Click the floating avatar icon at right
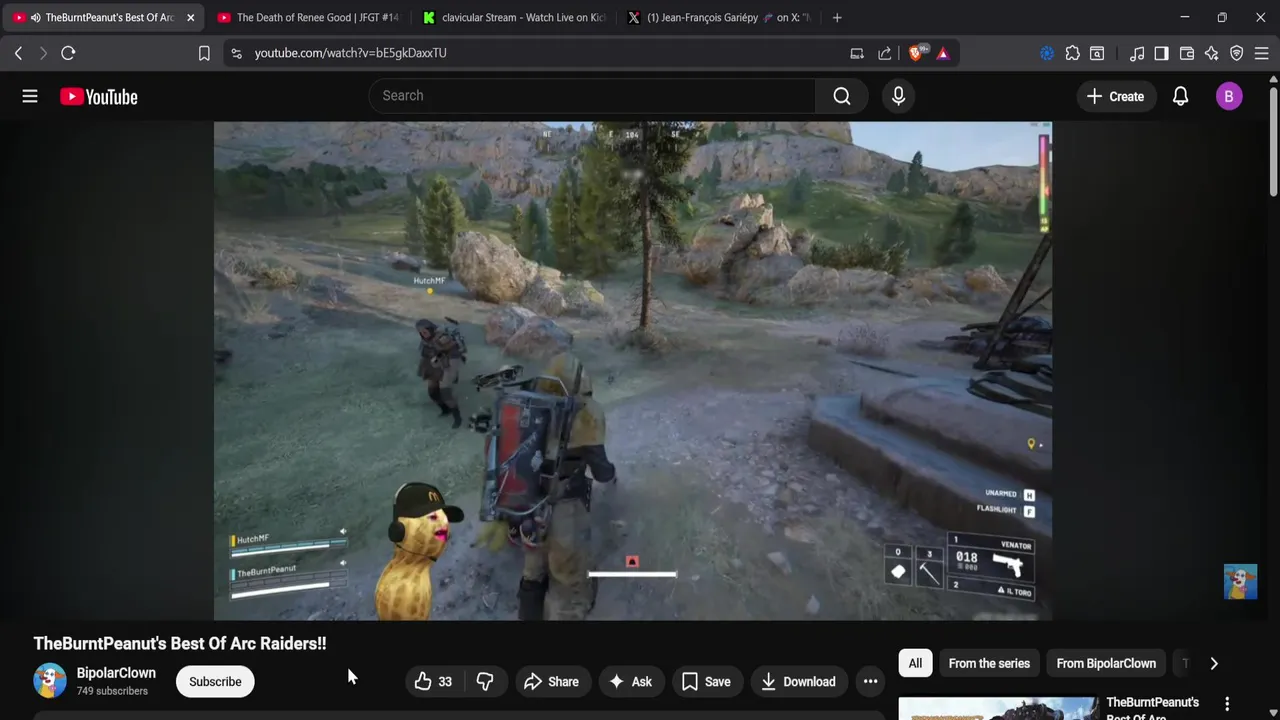Image resolution: width=1280 pixels, height=720 pixels. [1240, 582]
